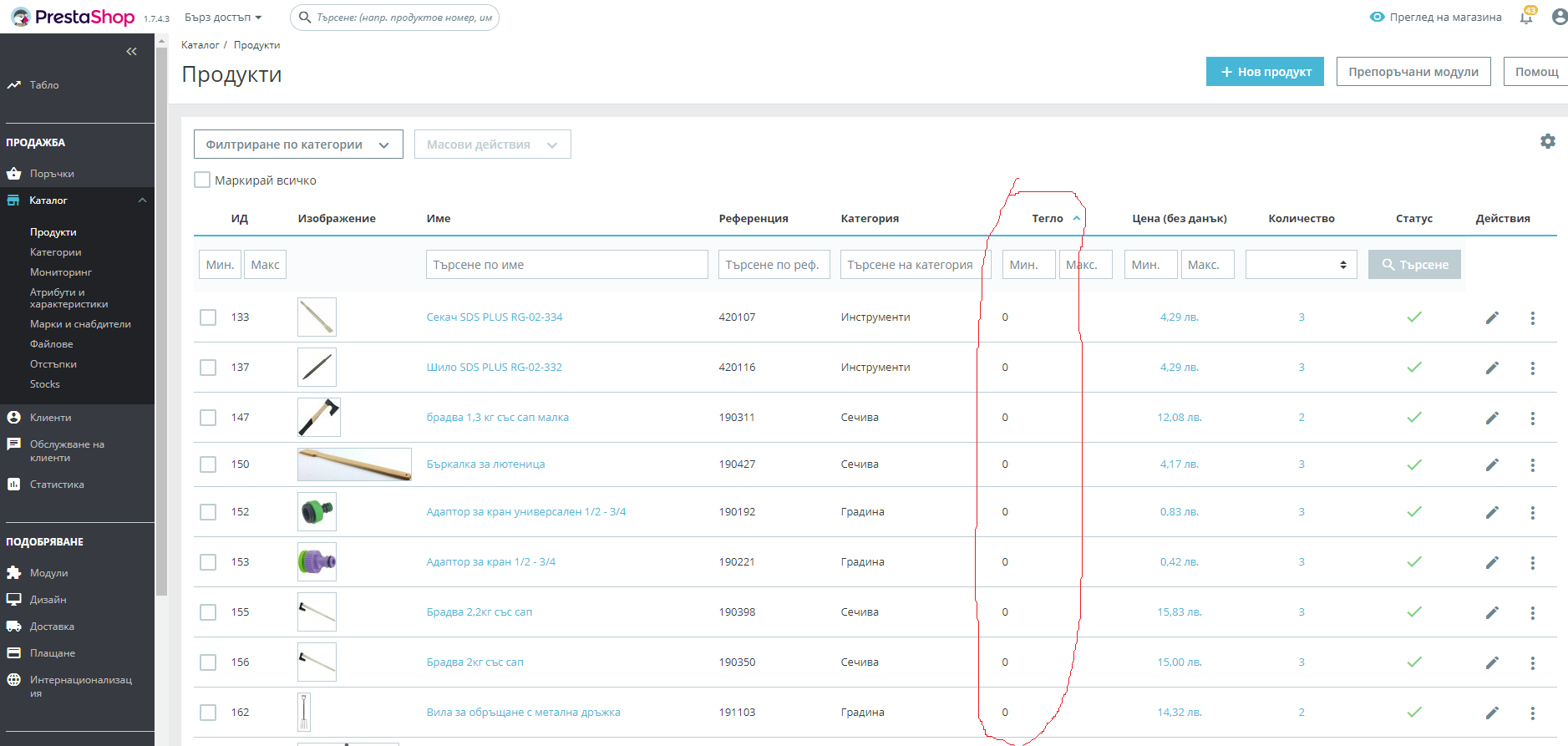Viewport: 1568px width, 746px height.
Task: Select checkbox for product 153
Action: 208,562
